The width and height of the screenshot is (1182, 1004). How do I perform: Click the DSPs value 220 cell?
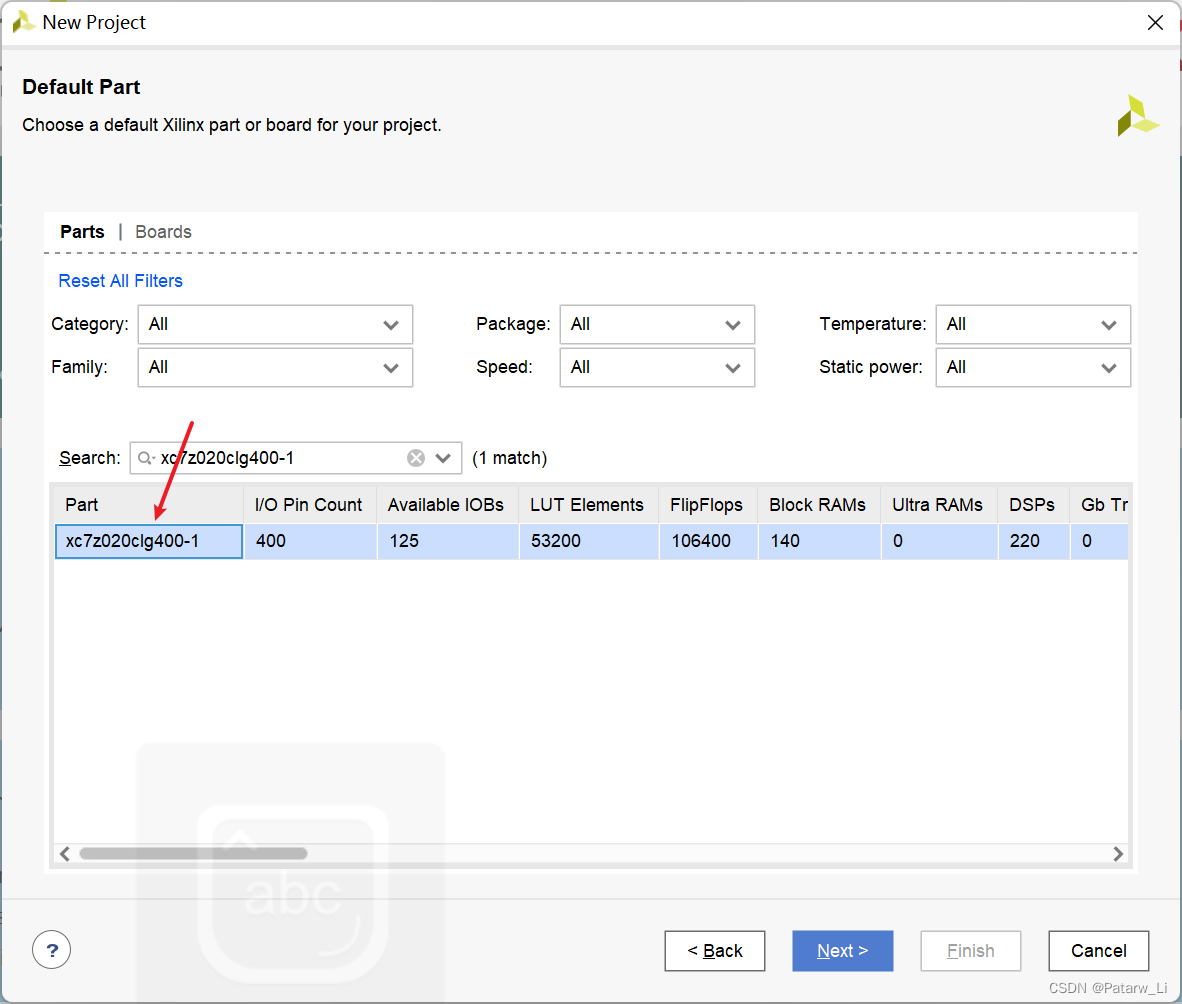pyautogui.click(x=1033, y=541)
